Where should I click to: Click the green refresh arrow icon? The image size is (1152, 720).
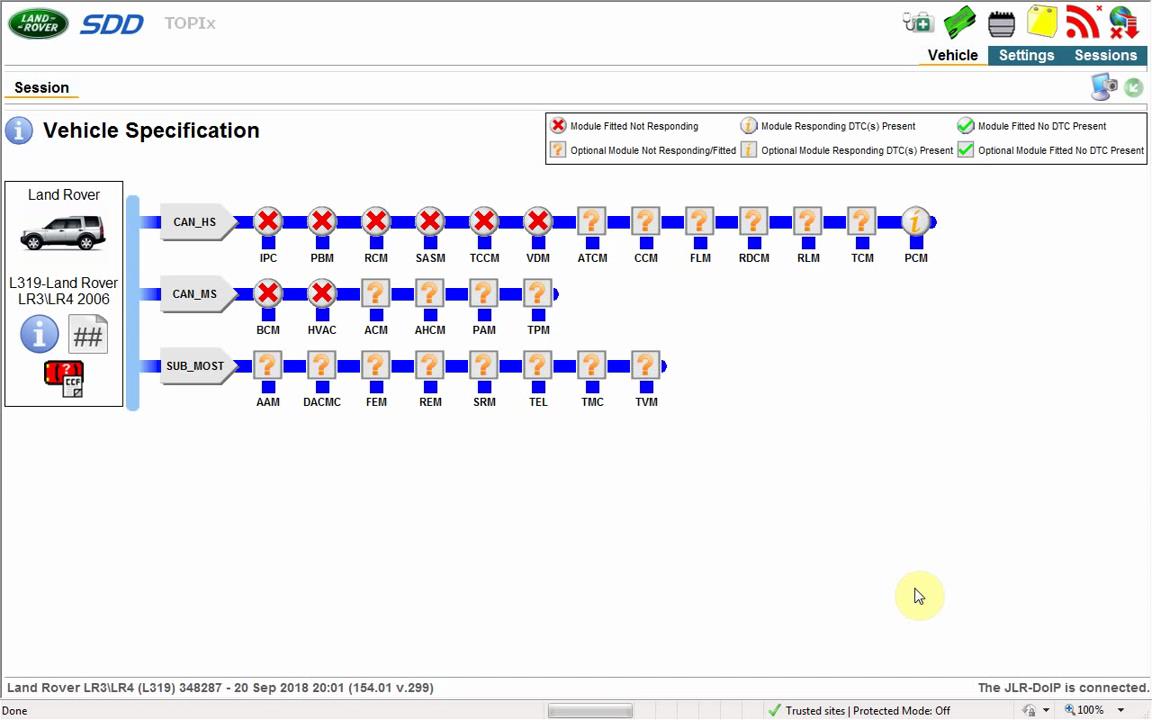(x=1134, y=87)
